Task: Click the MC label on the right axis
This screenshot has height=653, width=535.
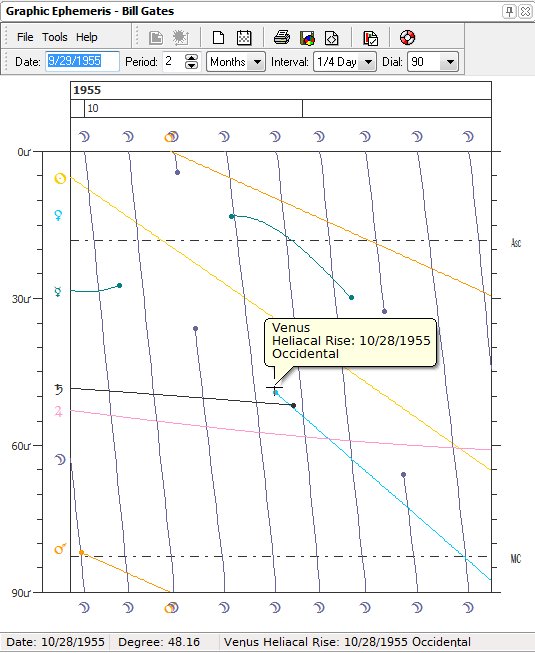Action: point(515,558)
